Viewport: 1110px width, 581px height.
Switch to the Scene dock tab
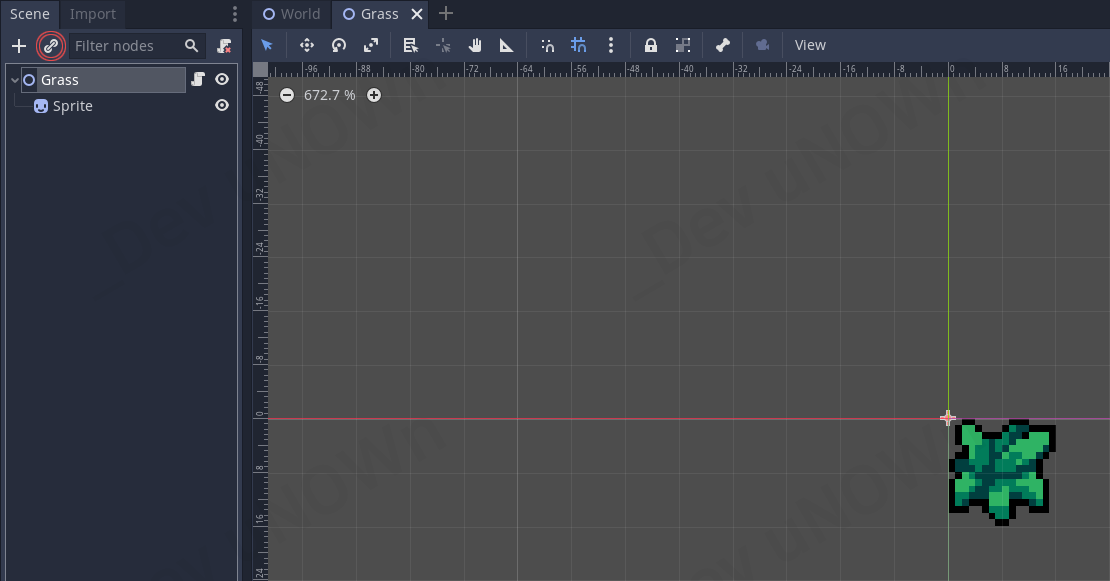pyautogui.click(x=30, y=14)
